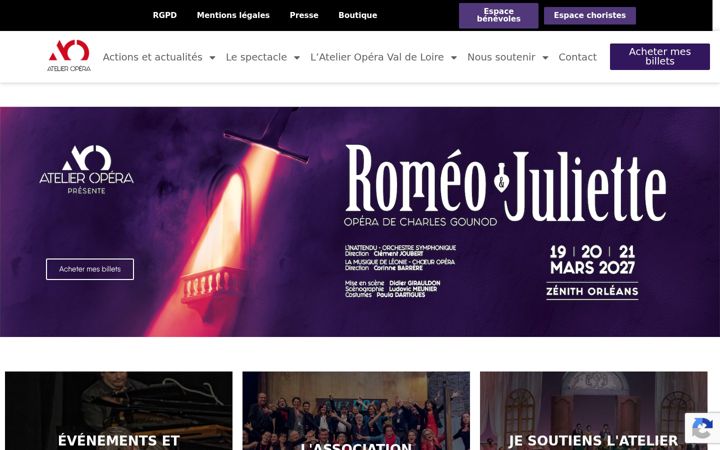Go to the Presse page
720x450 pixels.
pyautogui.click(x=304, y=15)
